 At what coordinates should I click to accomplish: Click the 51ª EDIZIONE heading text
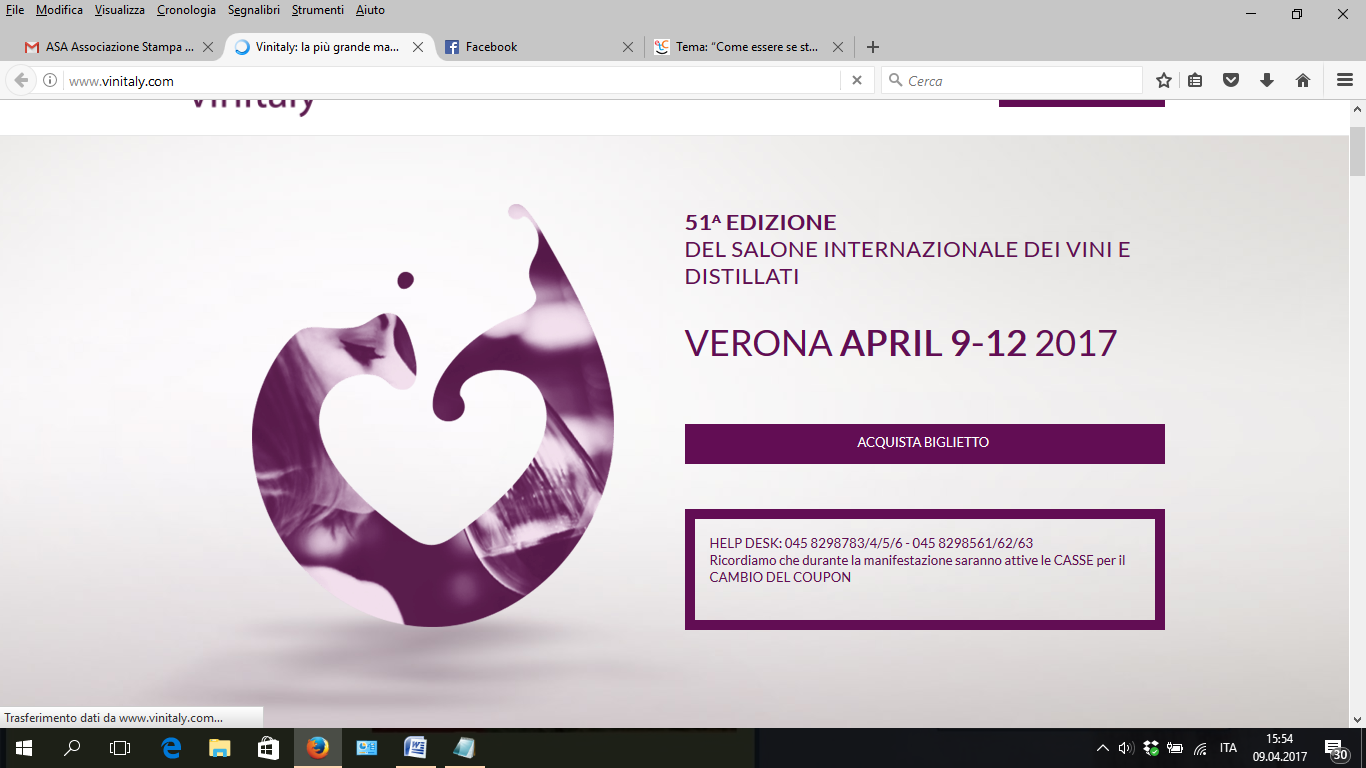click(760, 222)
